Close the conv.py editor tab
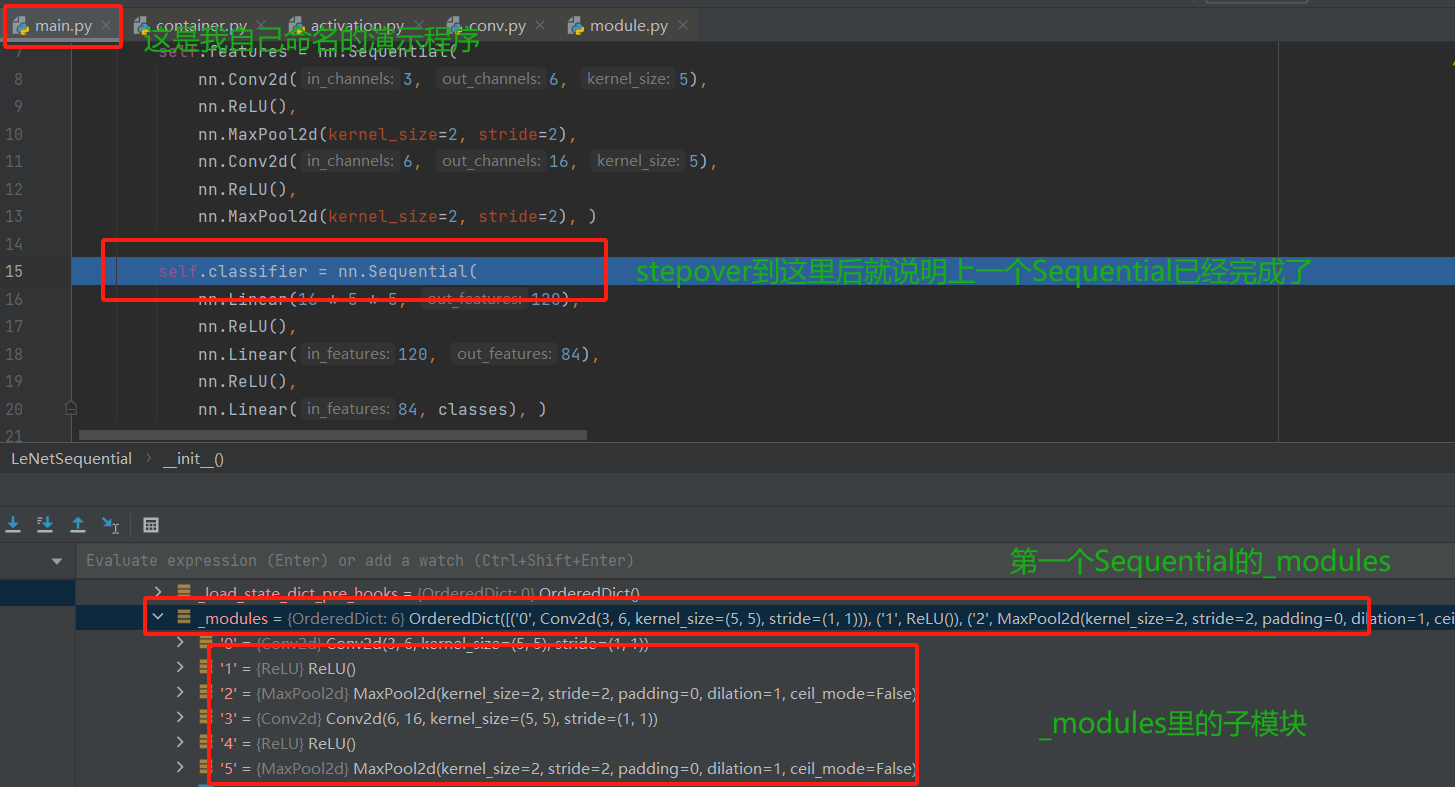The height and width of the screenshot is (787, 1455). coord(540,26)
